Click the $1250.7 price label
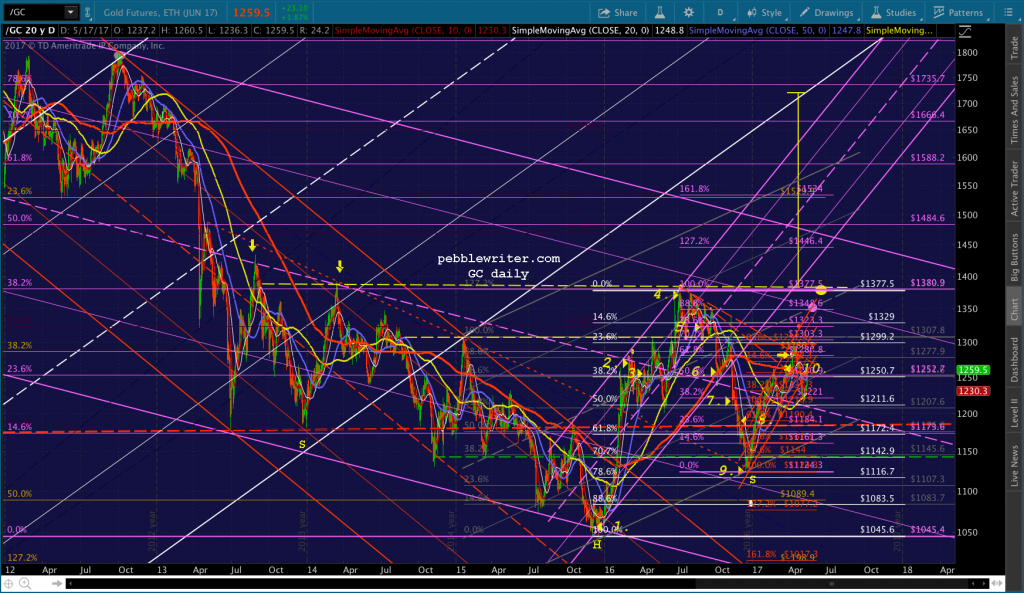 [877, 371]
